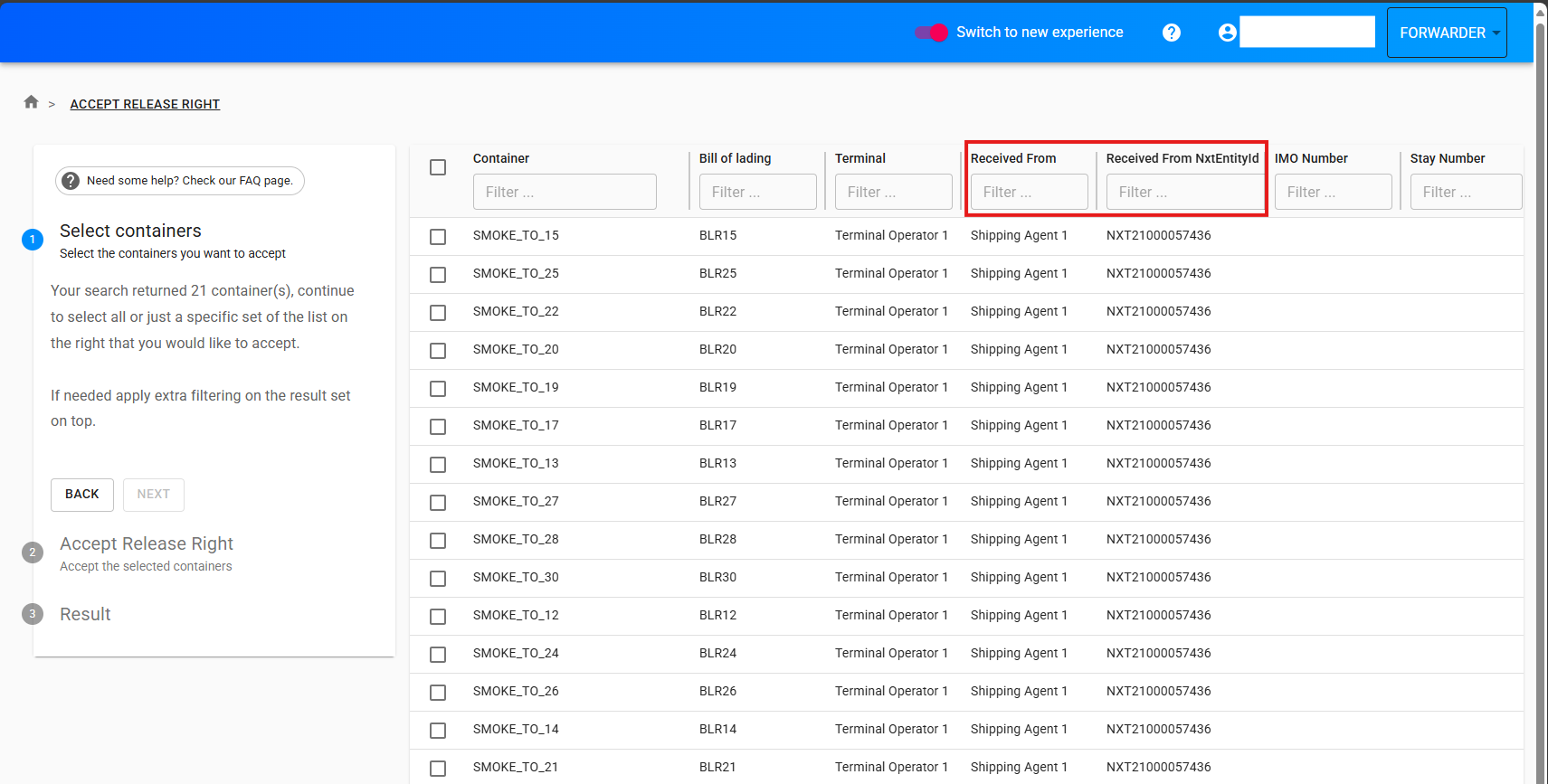The width and height of the screenshot is (1548, 784).
Task: Click the Accept Release Right breadcrumb link
Action: pyautogui.click(x=145, y=104)
